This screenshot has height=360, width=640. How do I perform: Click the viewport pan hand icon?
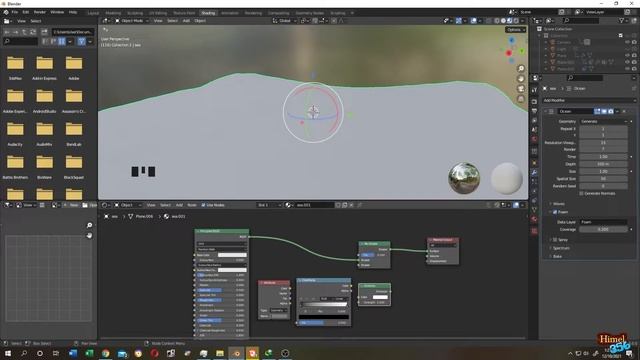(521, 79)
